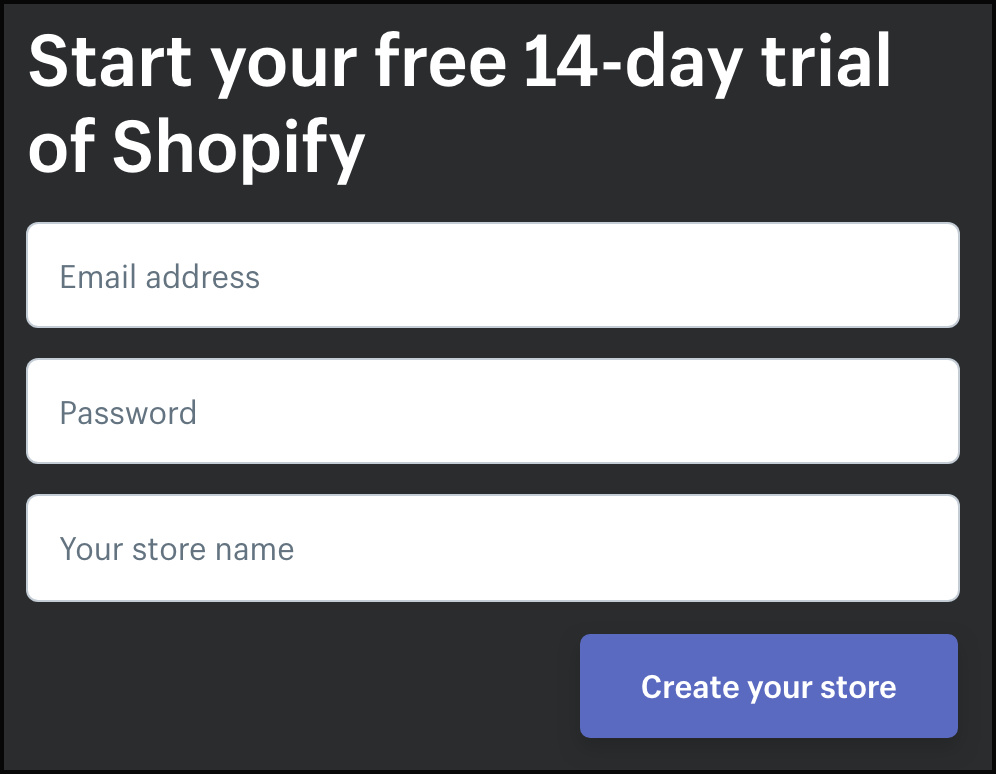The image size is (996, 774).
Task: Click the word Shopify in the heading
Action: coord(238,146)
